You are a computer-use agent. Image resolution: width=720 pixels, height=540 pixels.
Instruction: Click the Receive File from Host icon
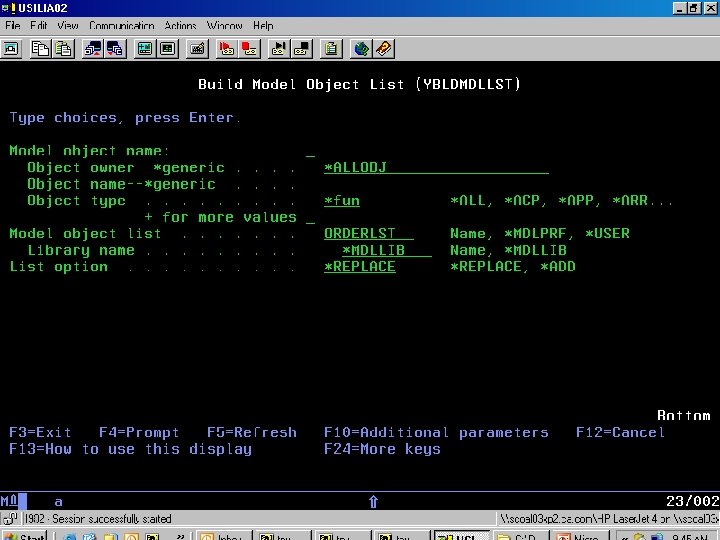click(x=116, y=49)
